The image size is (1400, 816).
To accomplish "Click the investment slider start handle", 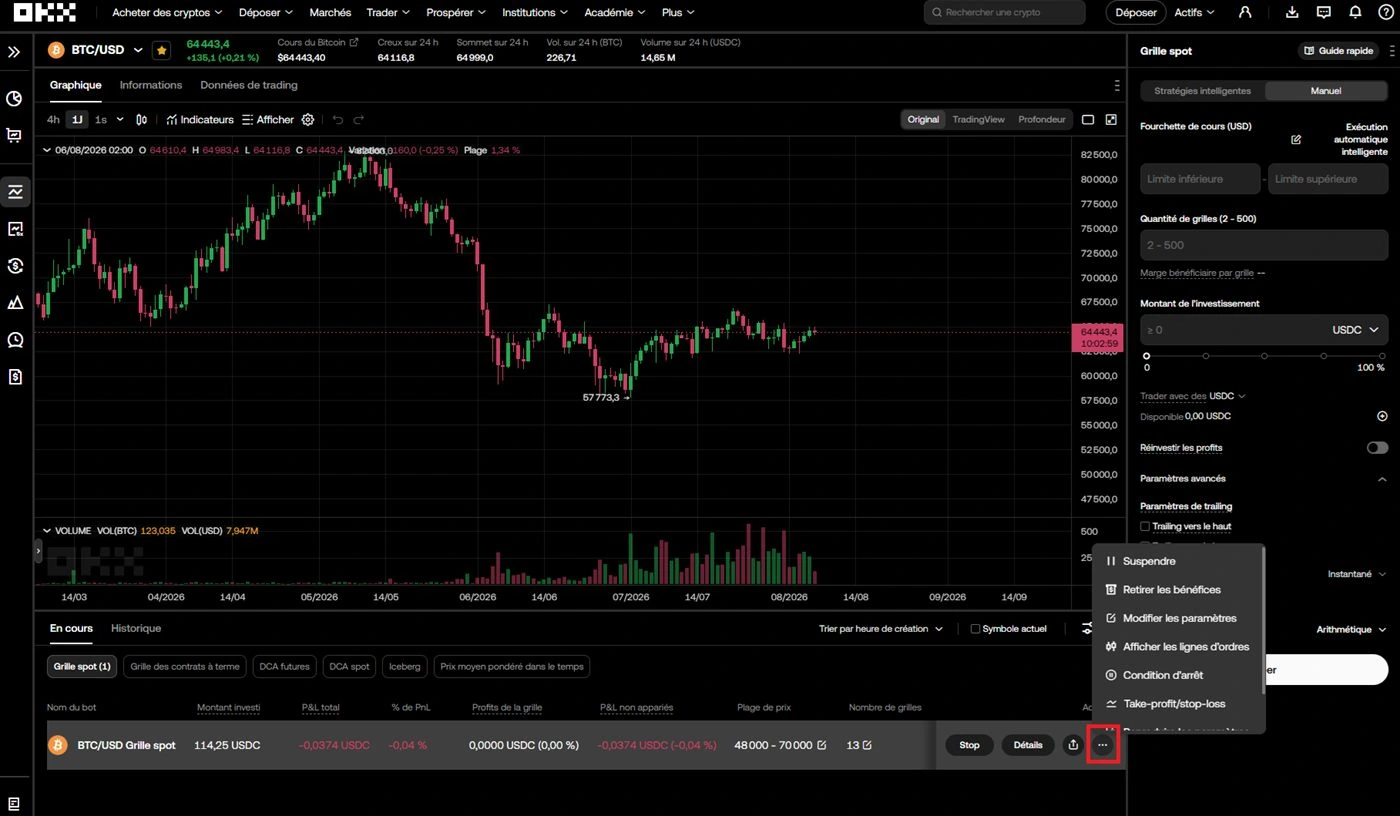I will 1146,356.
